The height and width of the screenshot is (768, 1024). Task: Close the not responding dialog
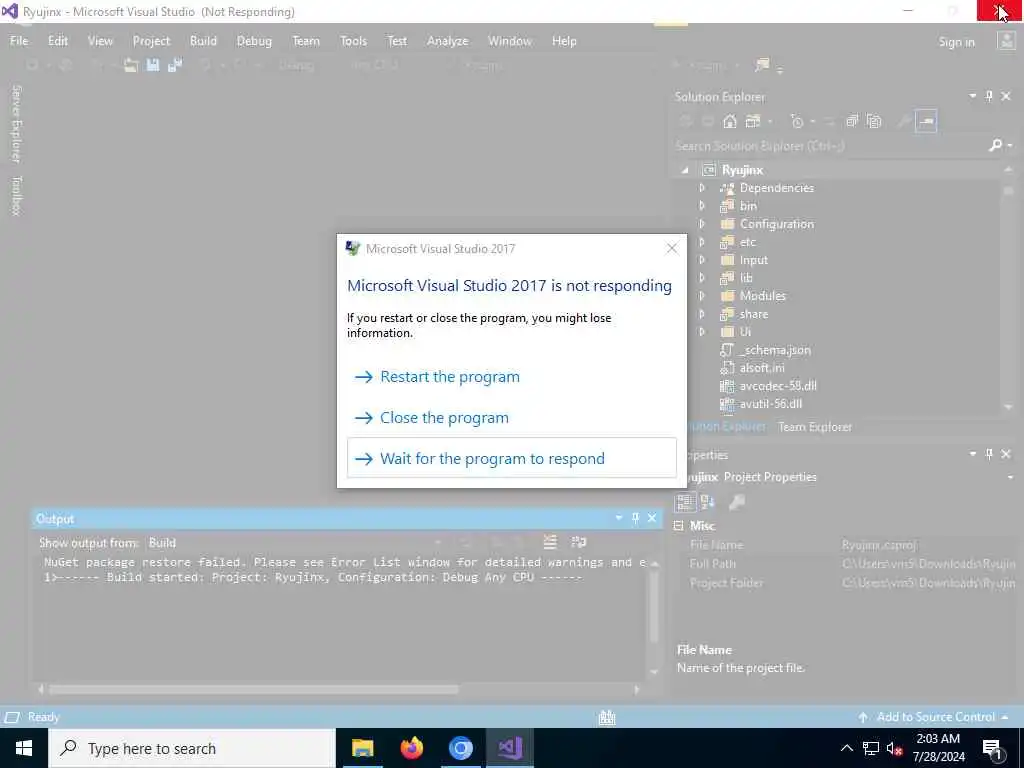click(672, 249)
